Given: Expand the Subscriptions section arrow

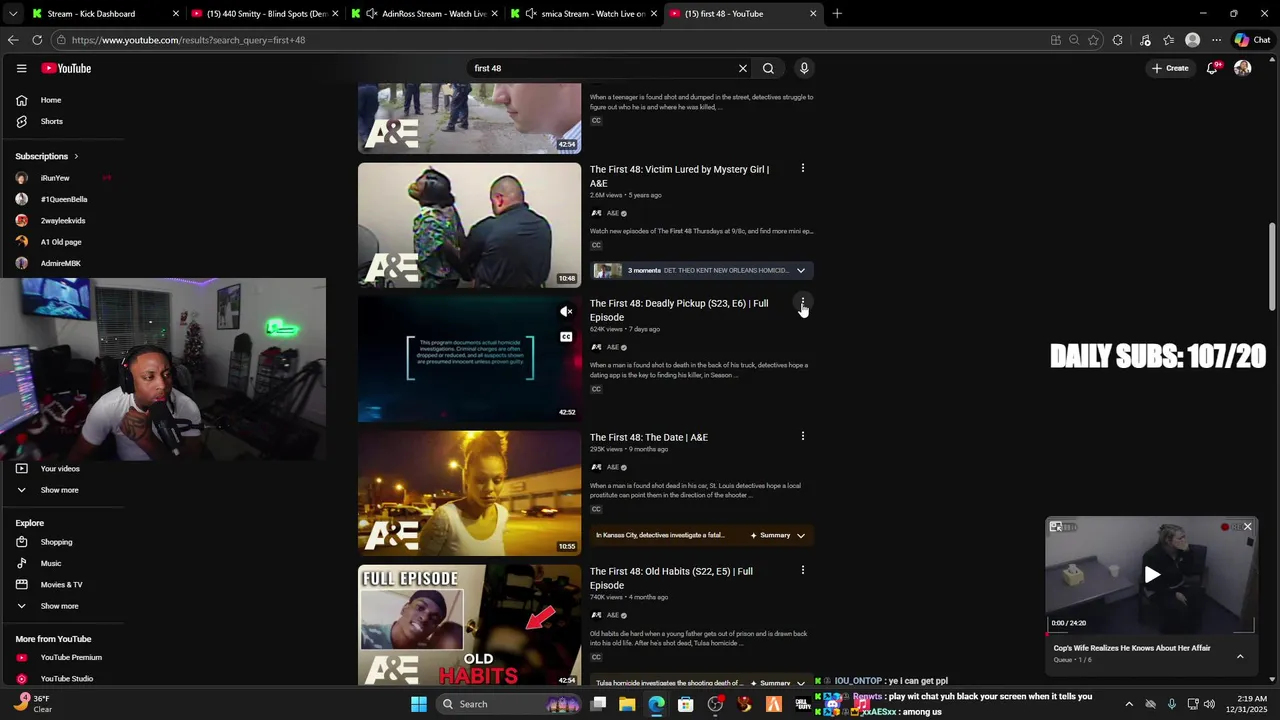Looking at the screenshot, I should (x=75, y=156).
